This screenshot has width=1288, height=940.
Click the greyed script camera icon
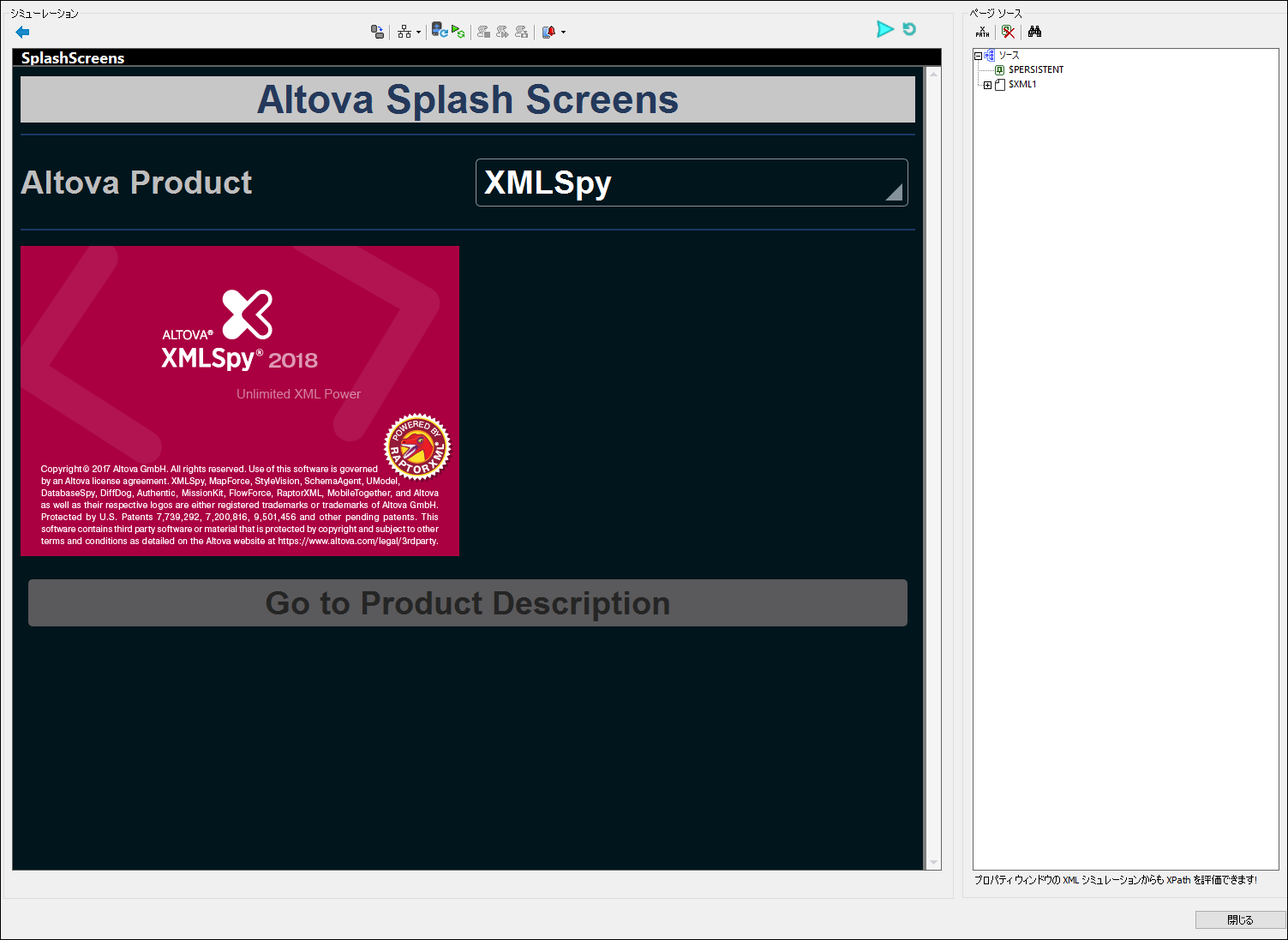tap(522, 32)
